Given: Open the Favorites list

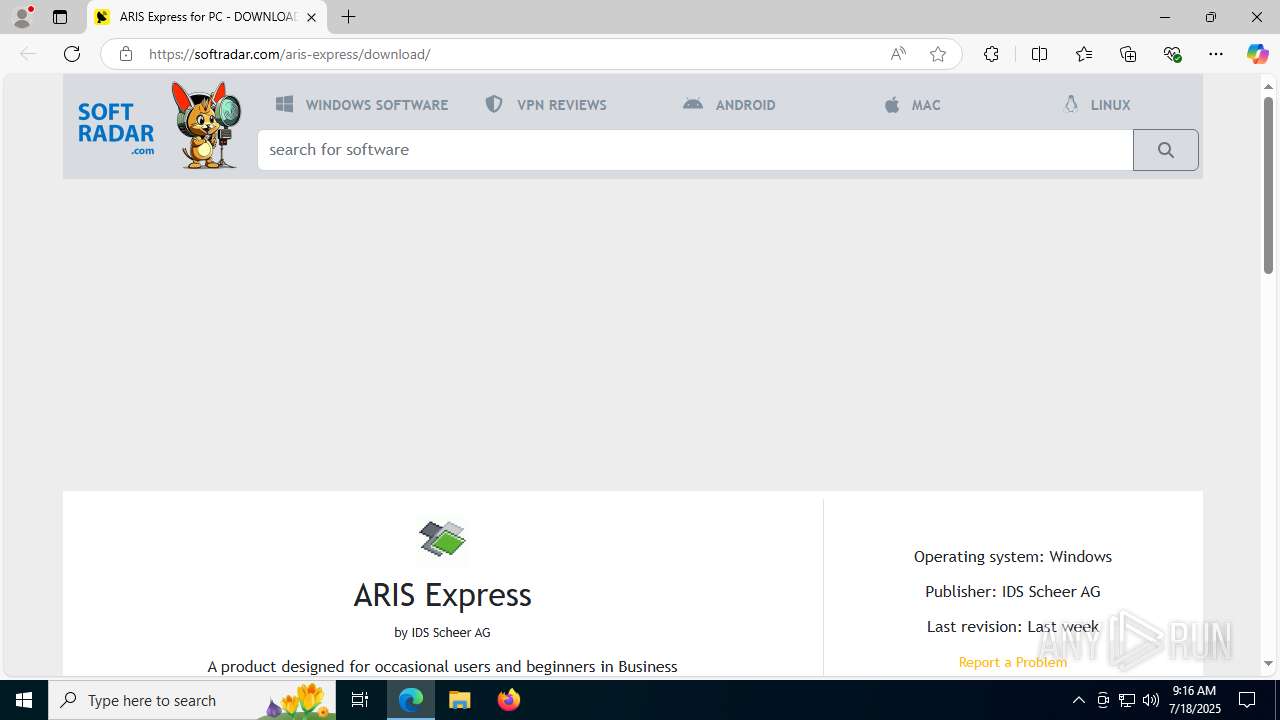Looking at the screenshot, I should click(1084, 54).
